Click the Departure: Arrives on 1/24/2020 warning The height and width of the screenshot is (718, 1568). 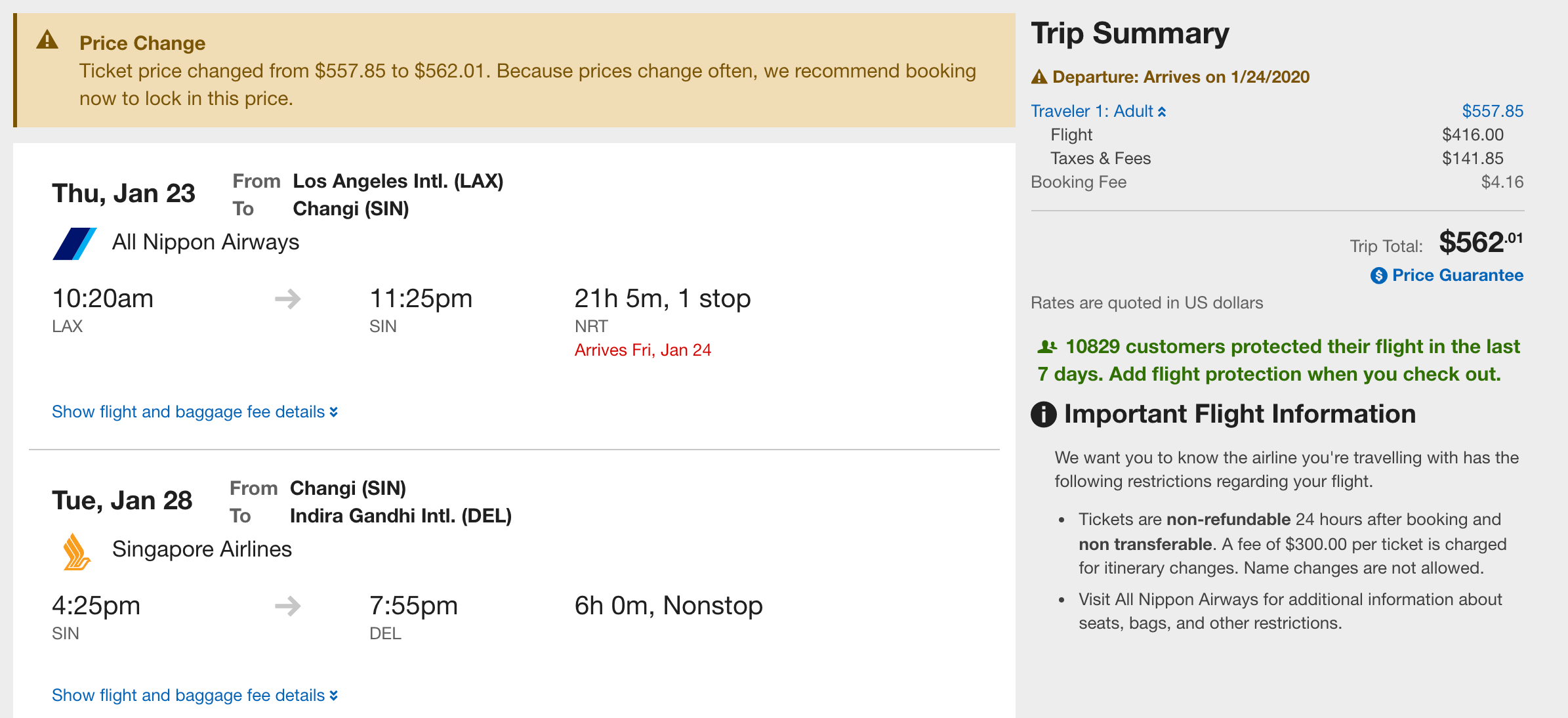tap(1180, 77)
